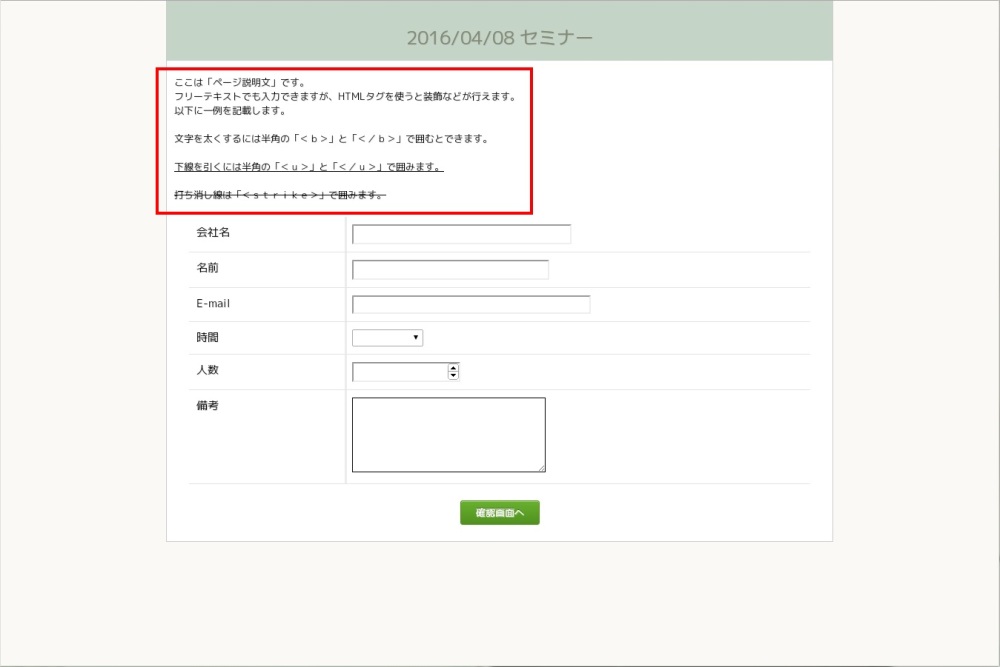Click the E-mail field label

tap(213, 303)
